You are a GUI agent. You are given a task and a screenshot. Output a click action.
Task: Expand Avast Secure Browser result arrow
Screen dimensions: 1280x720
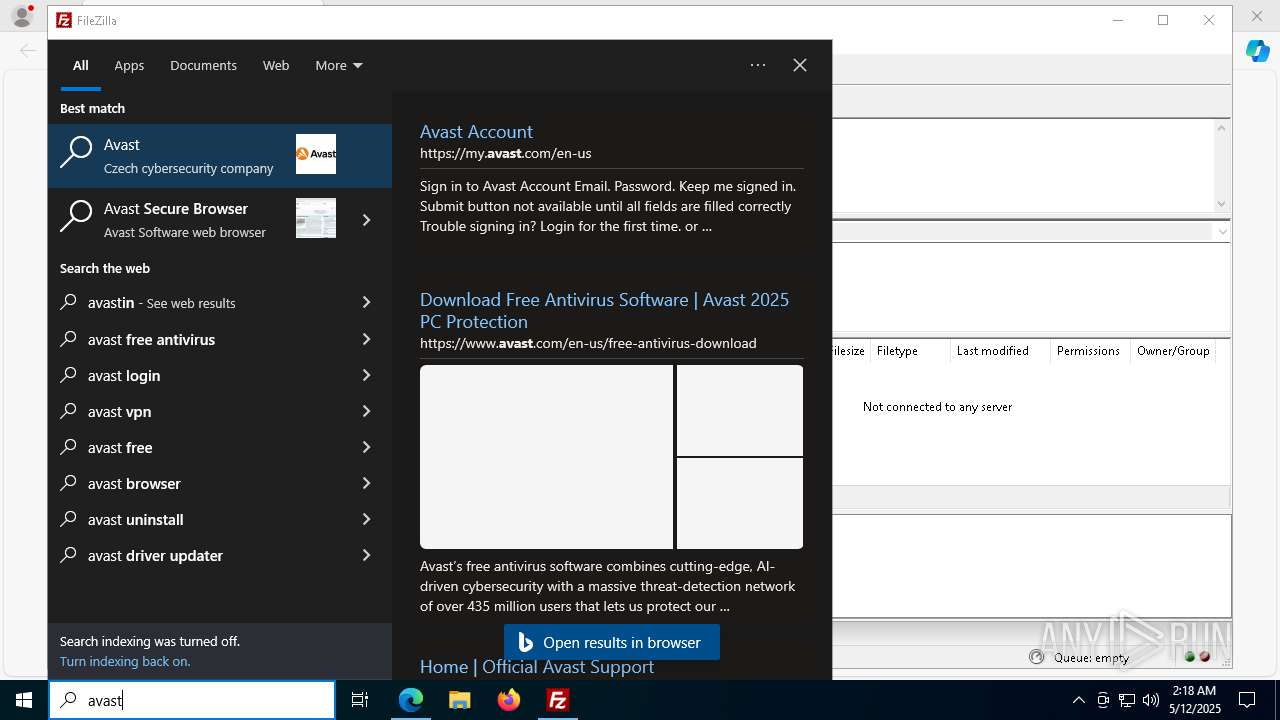(367, 220)
